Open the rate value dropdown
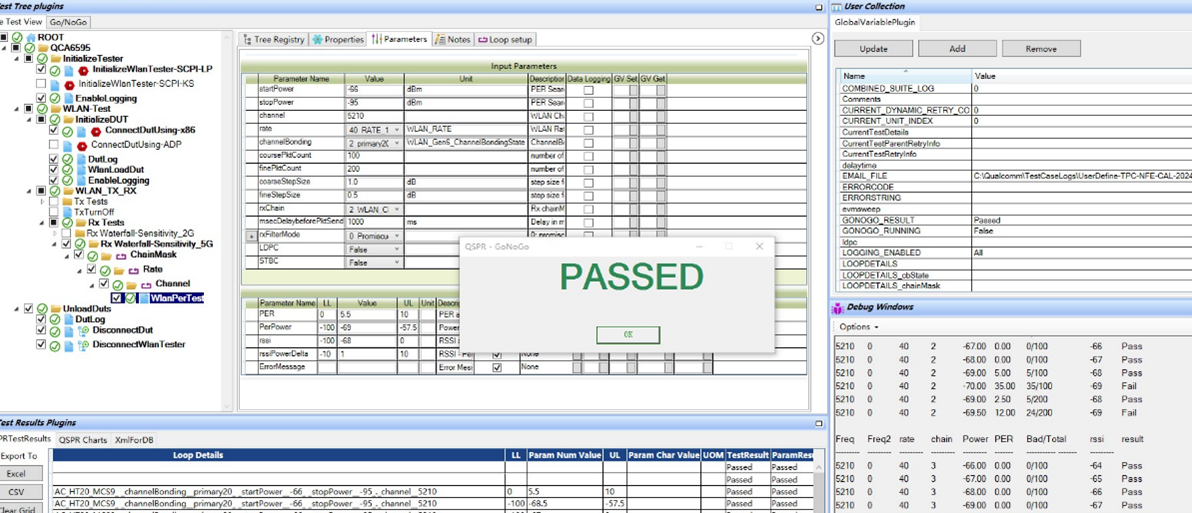 coord(397,130)
